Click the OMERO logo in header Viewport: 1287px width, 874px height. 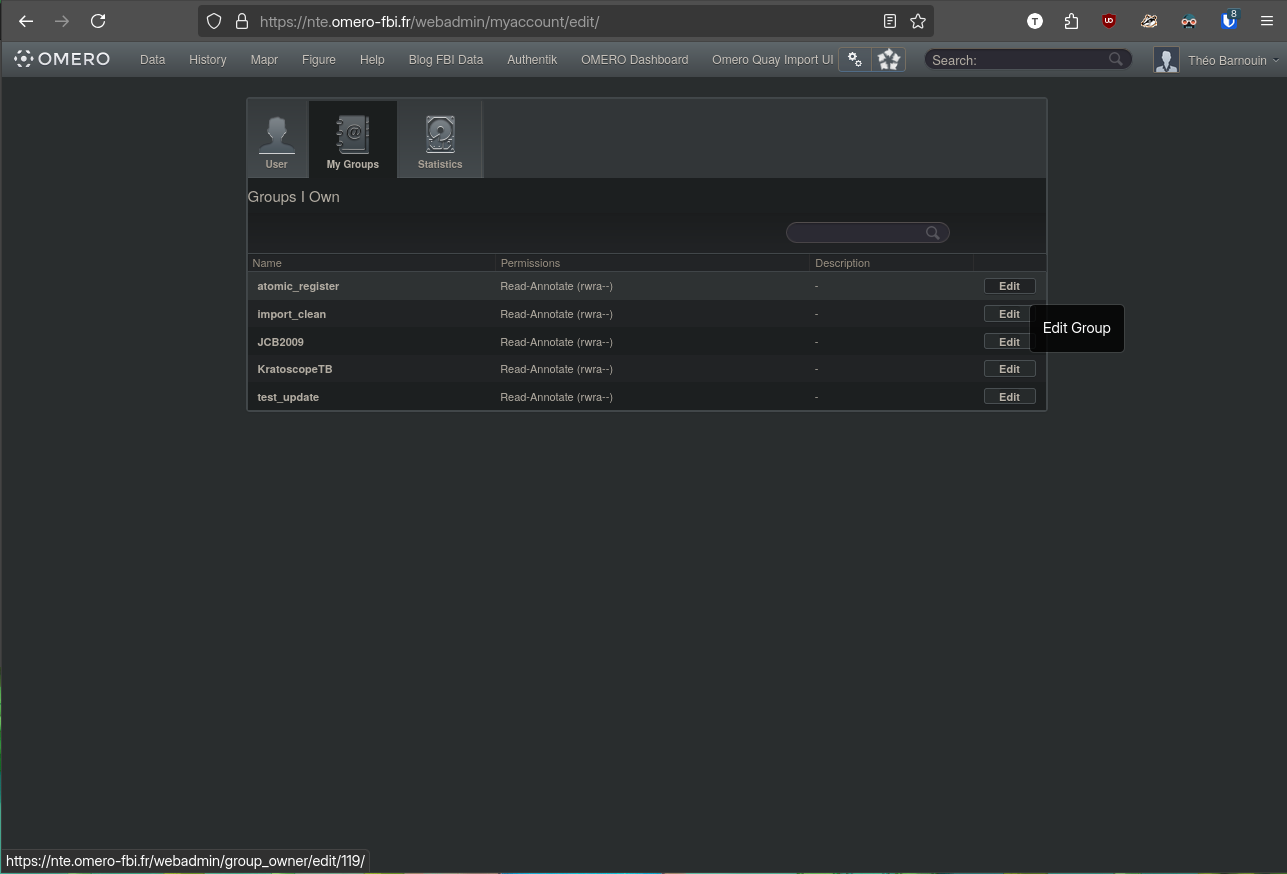coord(62,59)
